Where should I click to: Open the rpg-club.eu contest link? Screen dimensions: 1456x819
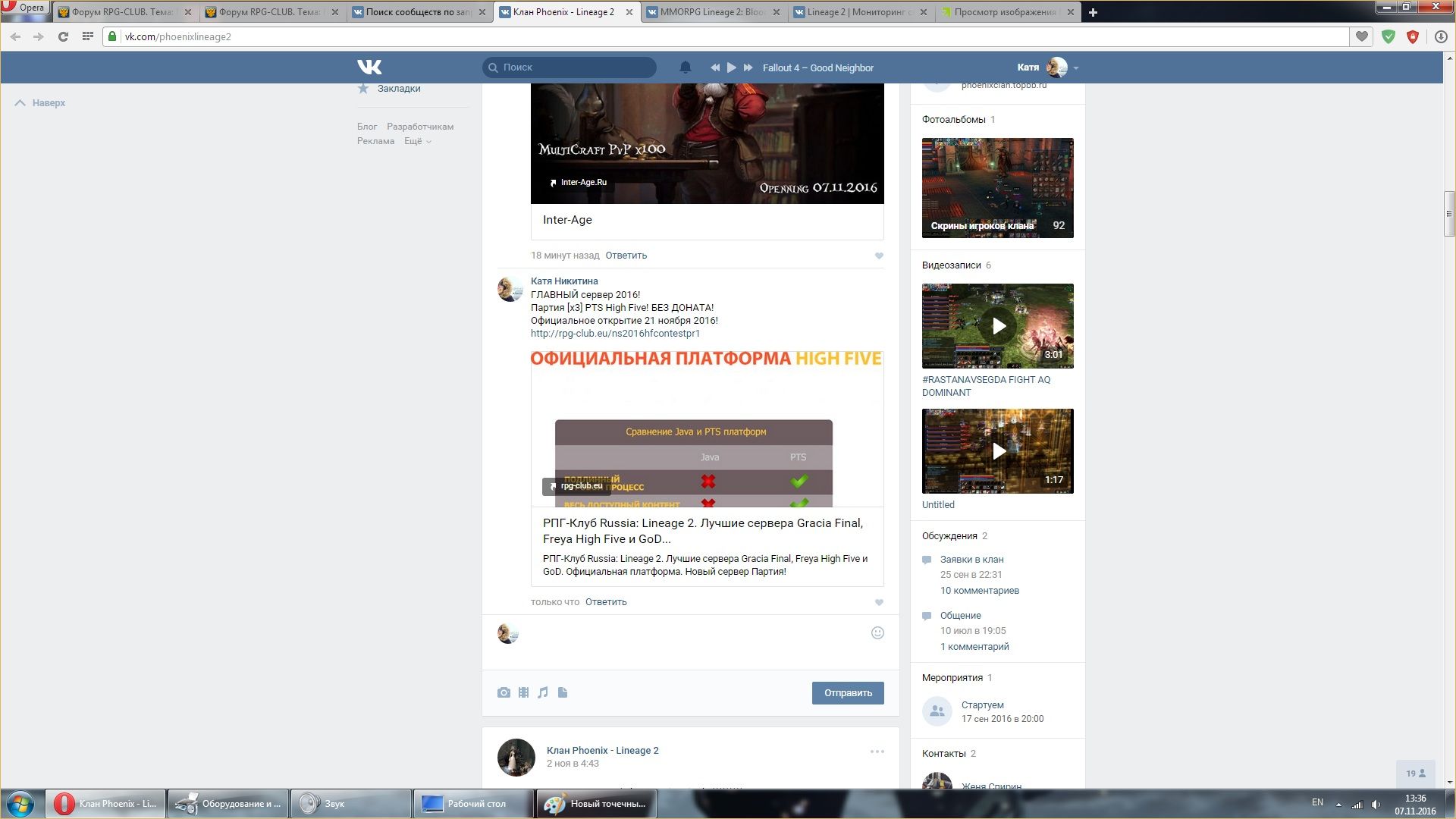click(615, 334)
